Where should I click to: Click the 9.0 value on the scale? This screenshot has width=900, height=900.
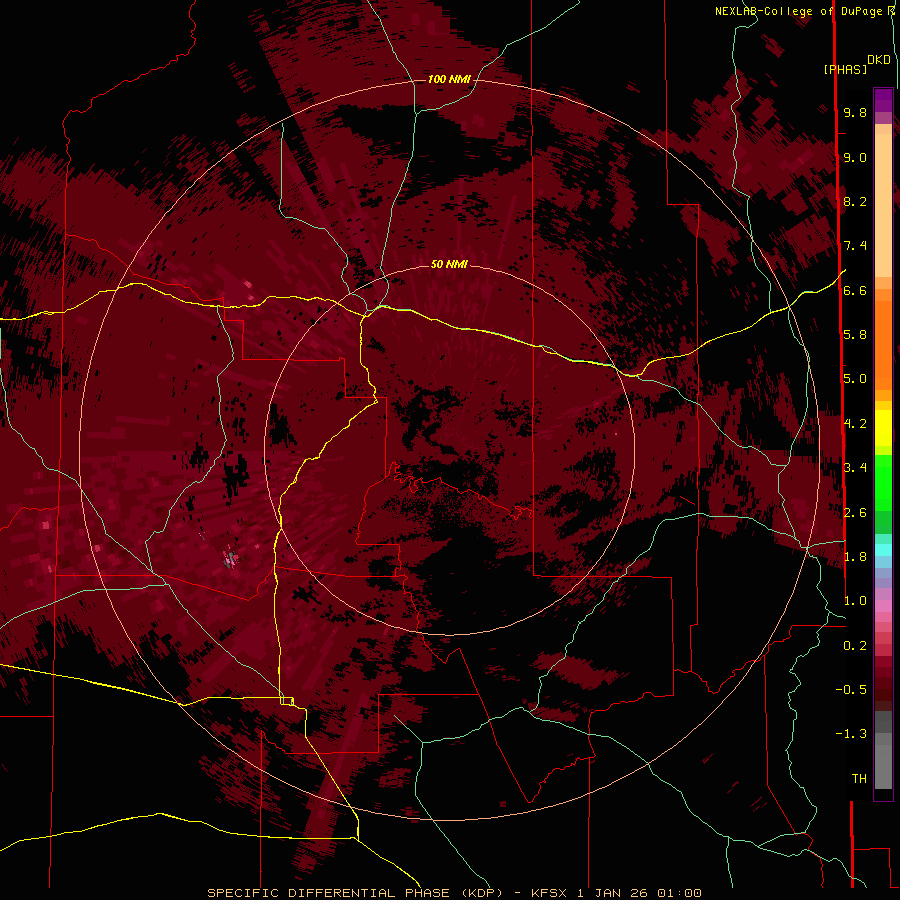(x=855, y=158)
